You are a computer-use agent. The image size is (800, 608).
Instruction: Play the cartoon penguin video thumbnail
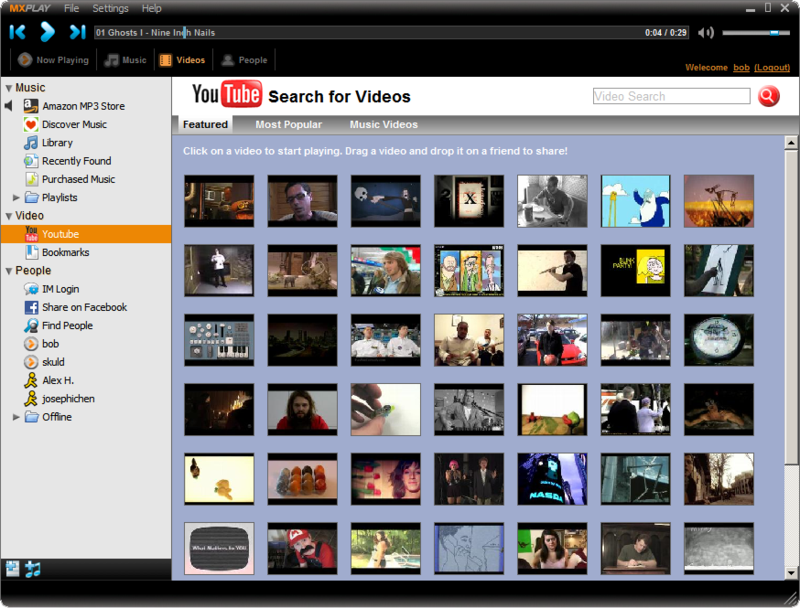coord(635,201)
